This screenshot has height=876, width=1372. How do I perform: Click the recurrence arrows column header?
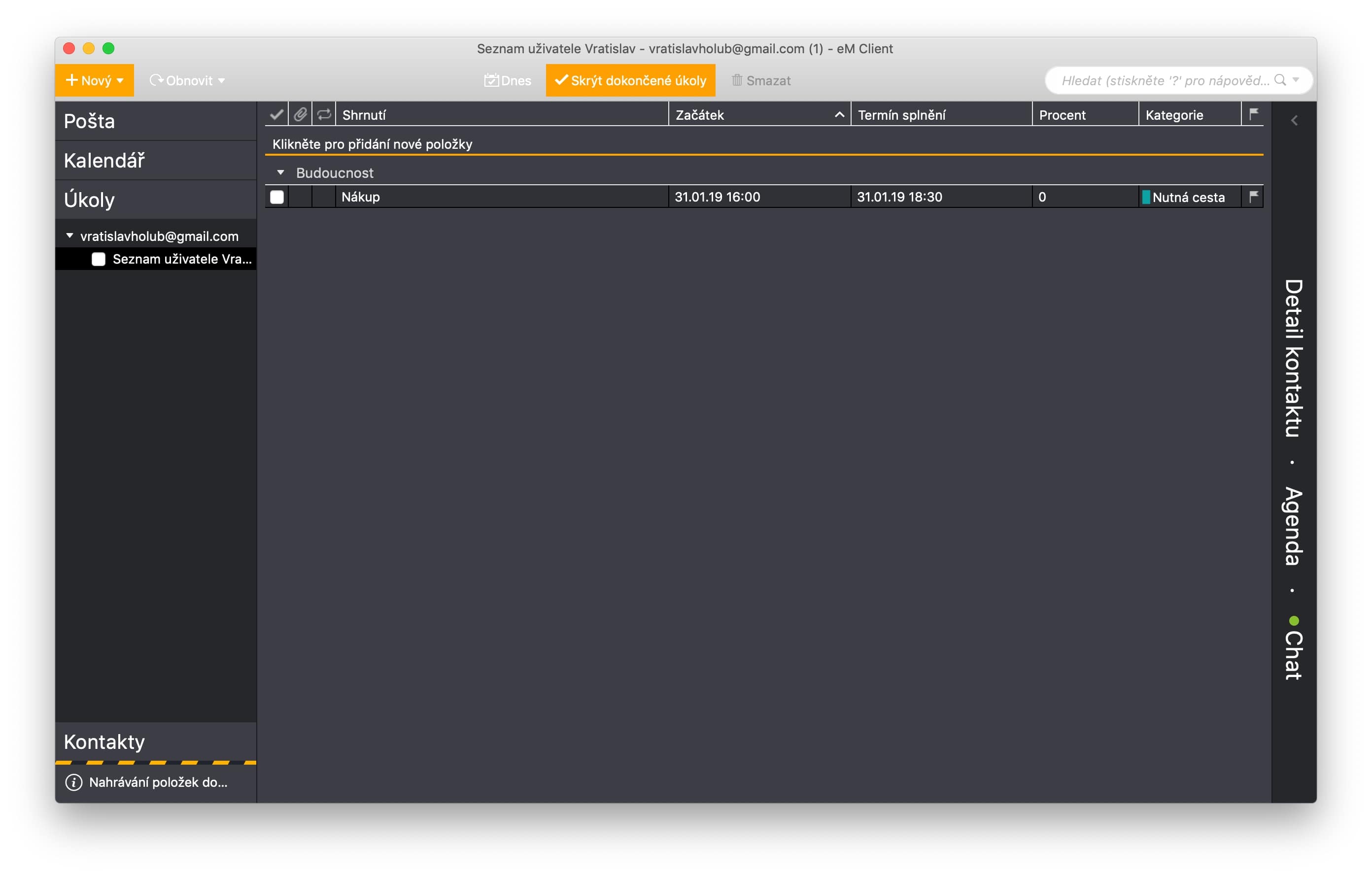[324, 114]
